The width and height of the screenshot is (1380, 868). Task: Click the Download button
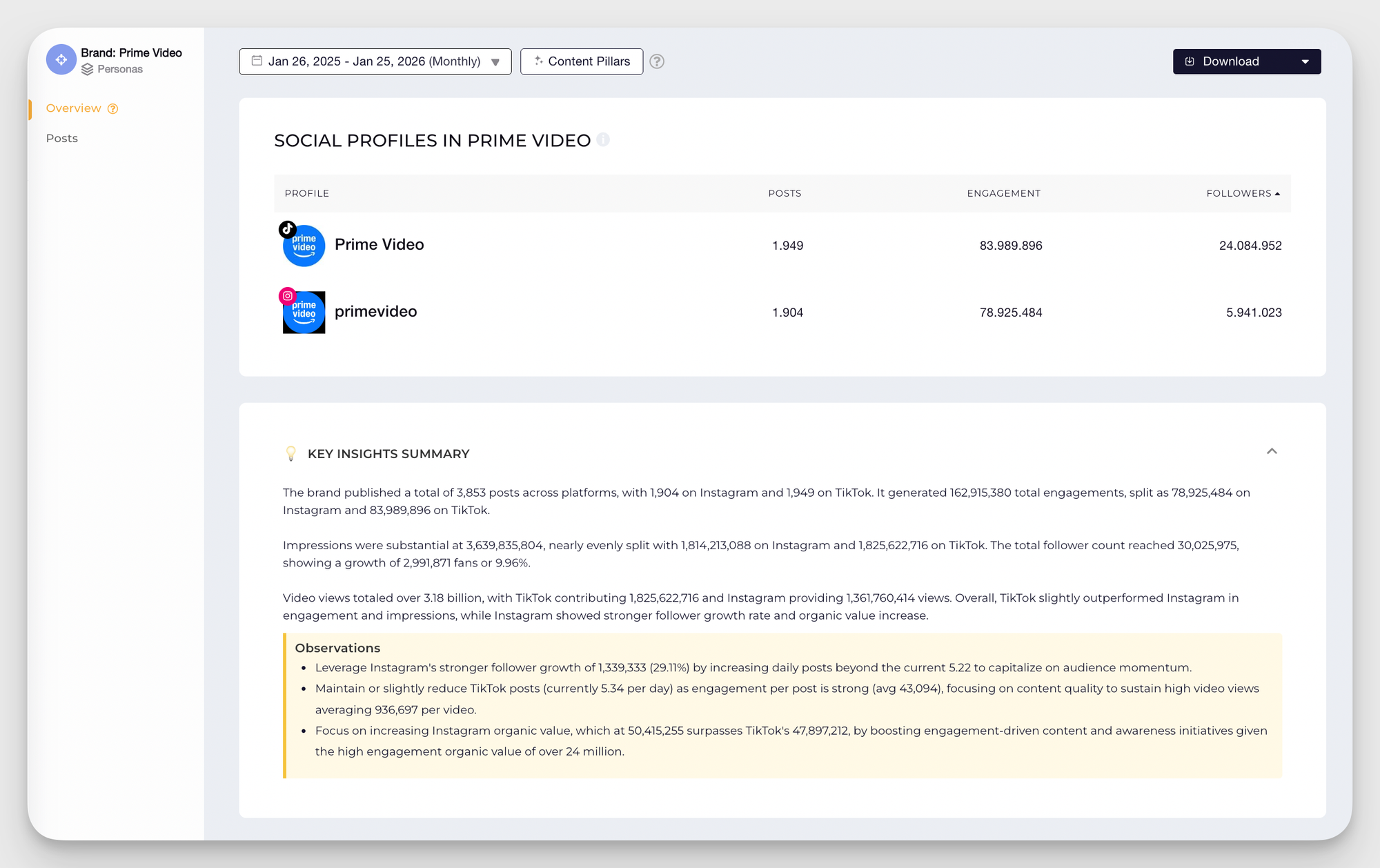click(1230, 61)
